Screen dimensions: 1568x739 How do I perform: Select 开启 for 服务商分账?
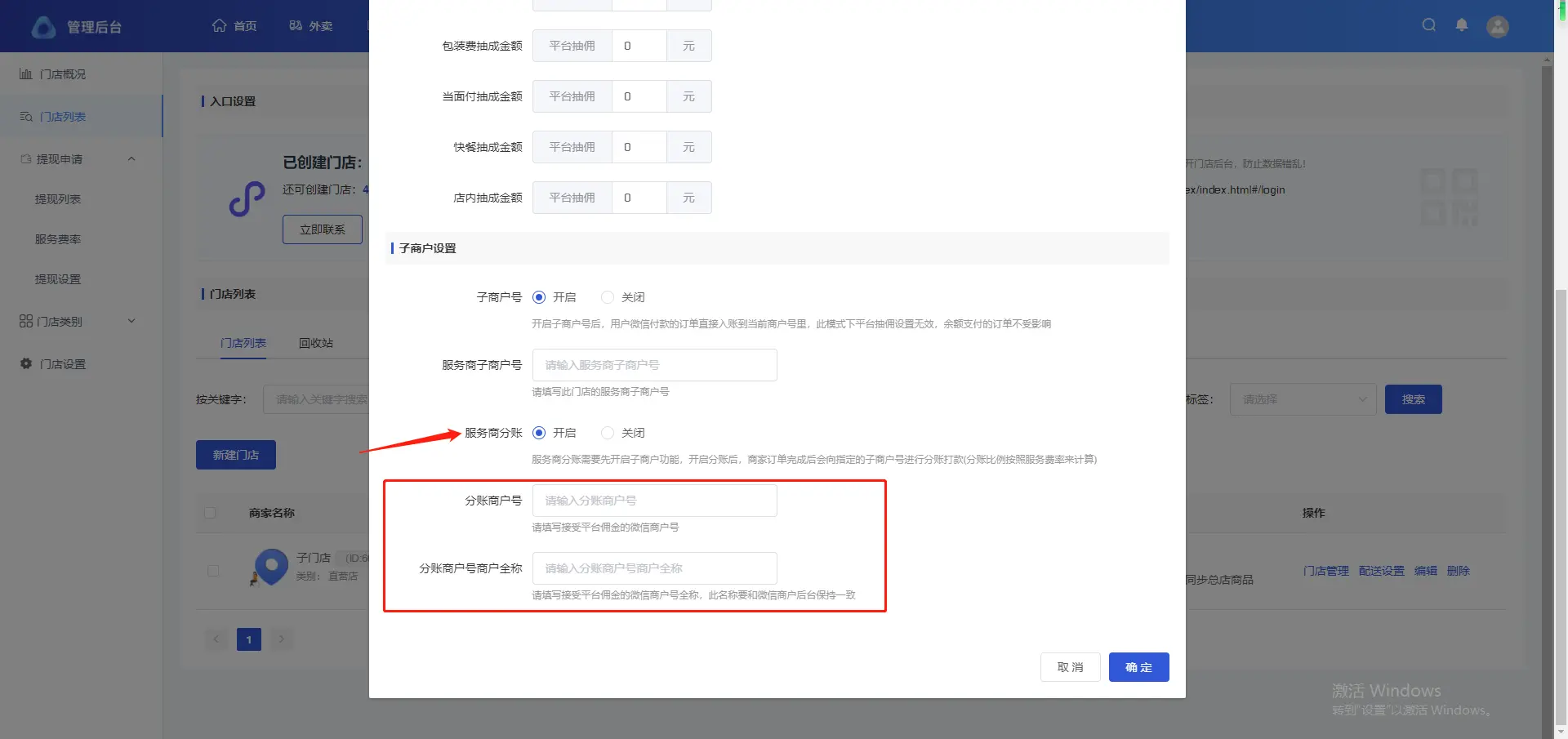coord(539,433)
